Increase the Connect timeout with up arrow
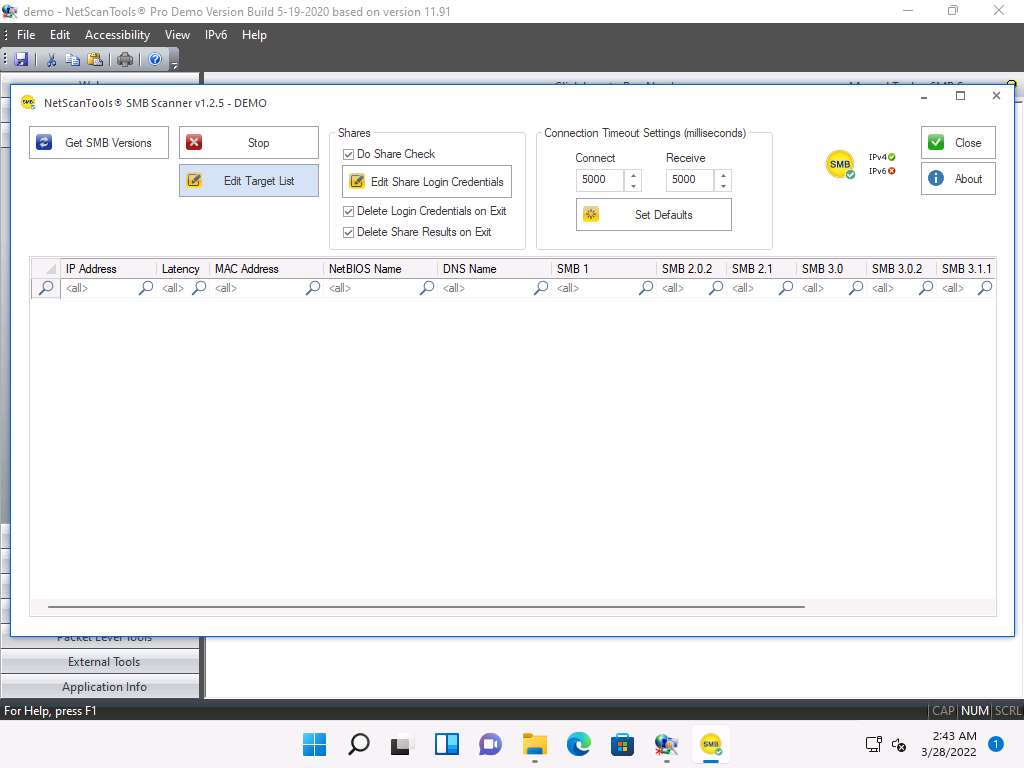1024x768 pixels. (633, 175)
